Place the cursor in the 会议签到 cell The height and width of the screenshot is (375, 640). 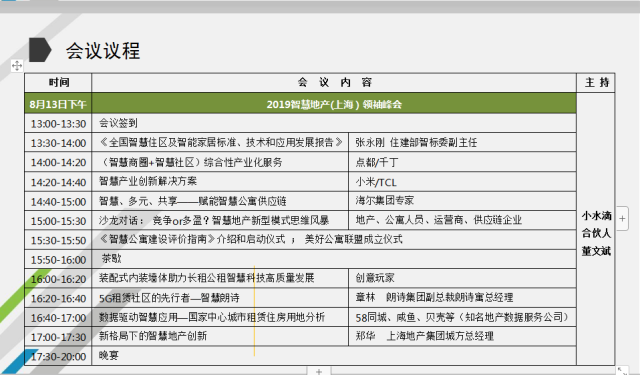[x=334, y=123]
